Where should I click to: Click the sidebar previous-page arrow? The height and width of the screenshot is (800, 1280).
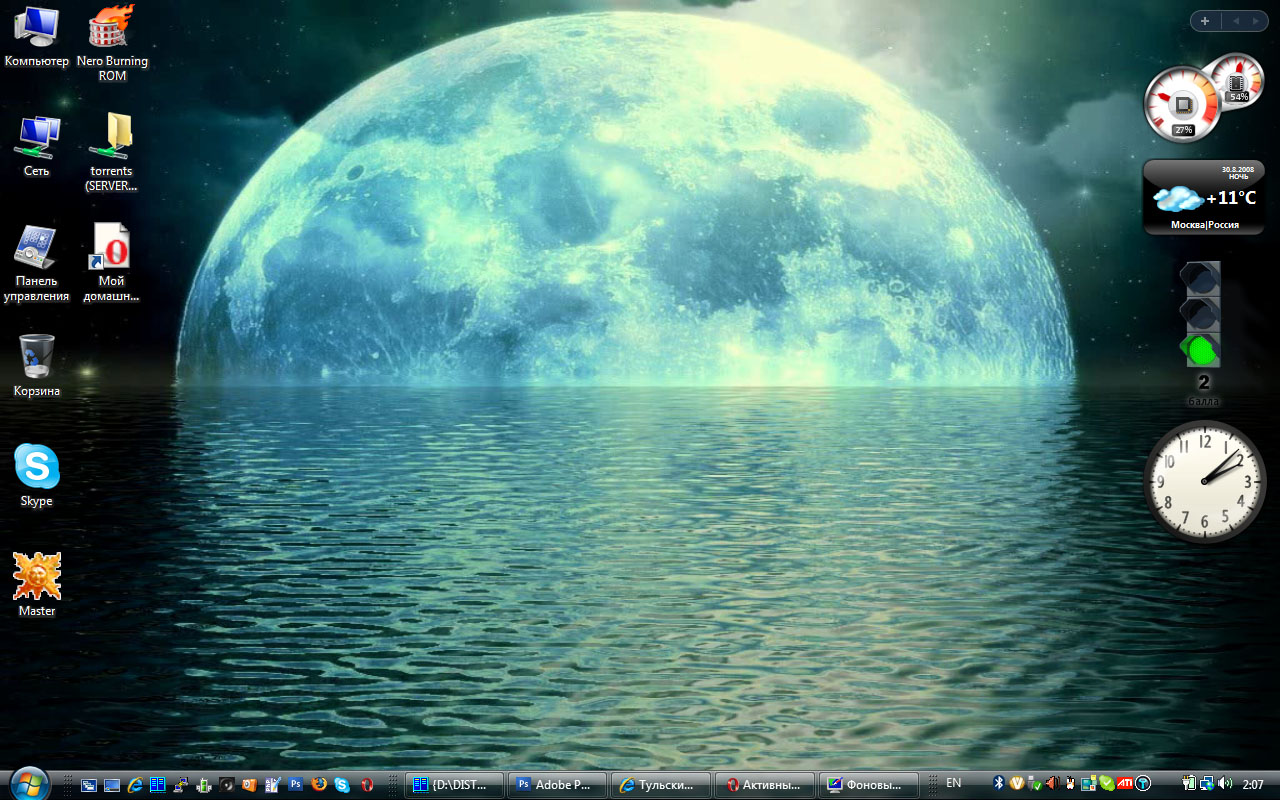pos(1235,21)
